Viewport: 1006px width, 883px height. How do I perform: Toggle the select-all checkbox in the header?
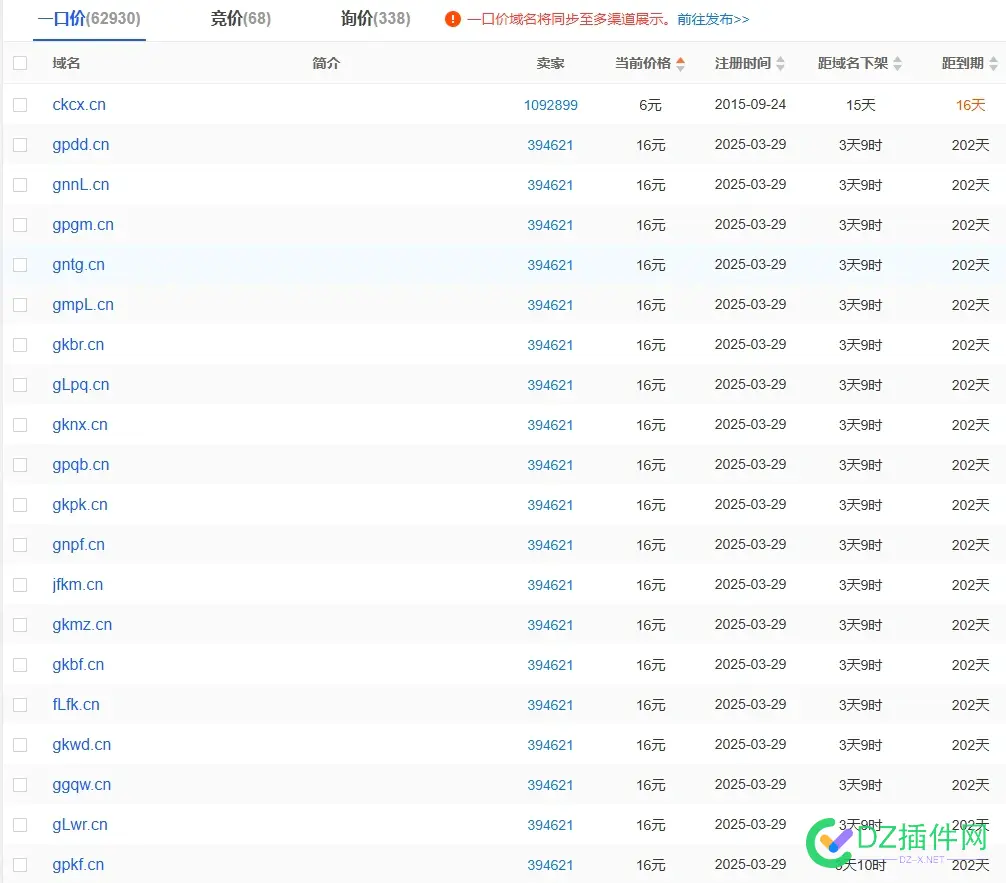[19, 62]
